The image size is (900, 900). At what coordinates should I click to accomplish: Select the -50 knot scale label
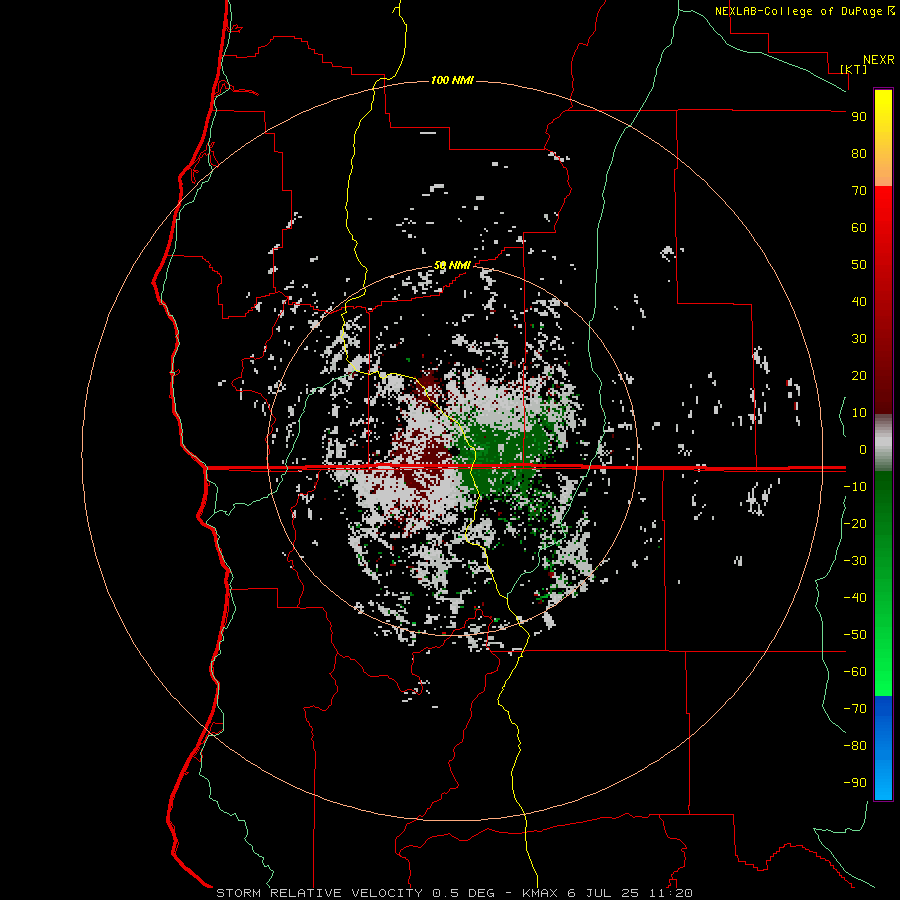point(855,635)
